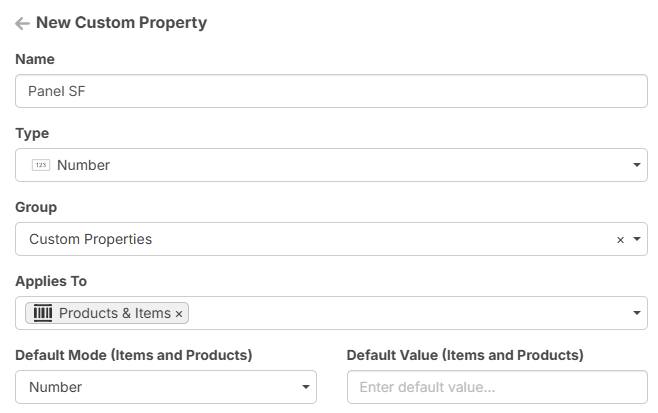Click the back arrow beside New Custom Property
The width and height of the screenshot is (658, 413).
22,23
